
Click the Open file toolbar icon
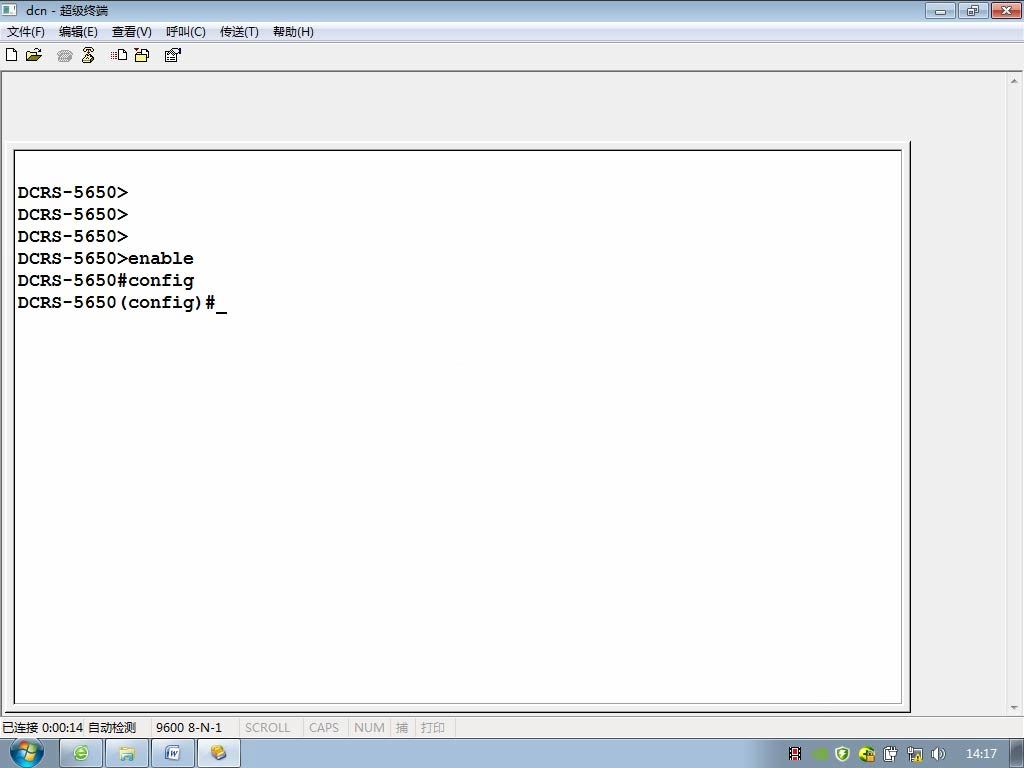click(34, 55)
